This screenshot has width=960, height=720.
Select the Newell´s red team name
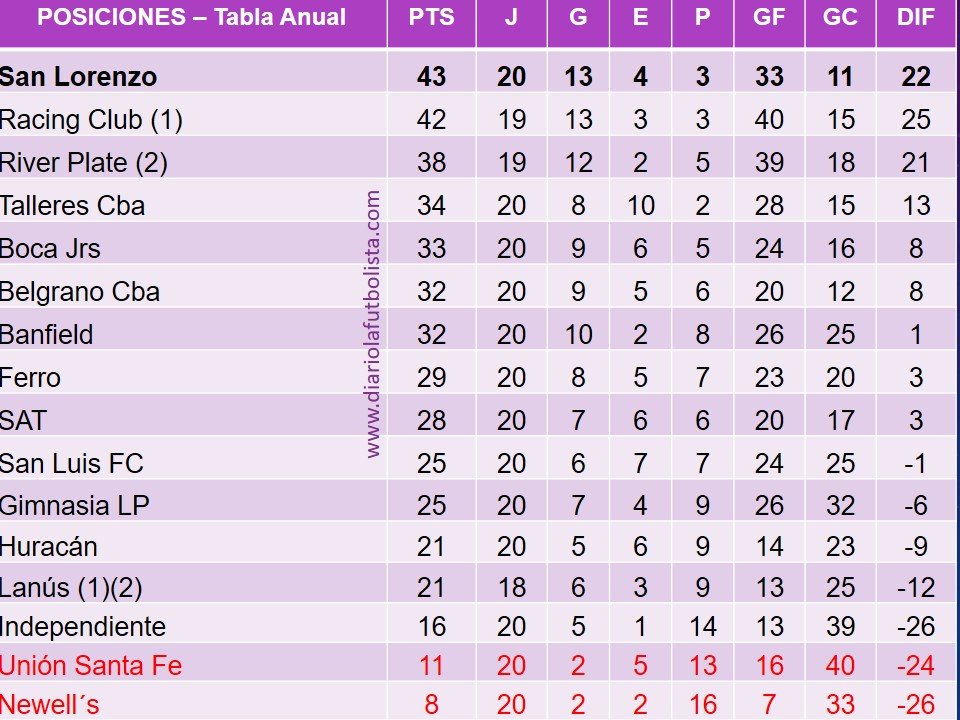click(x=50, y=705)
